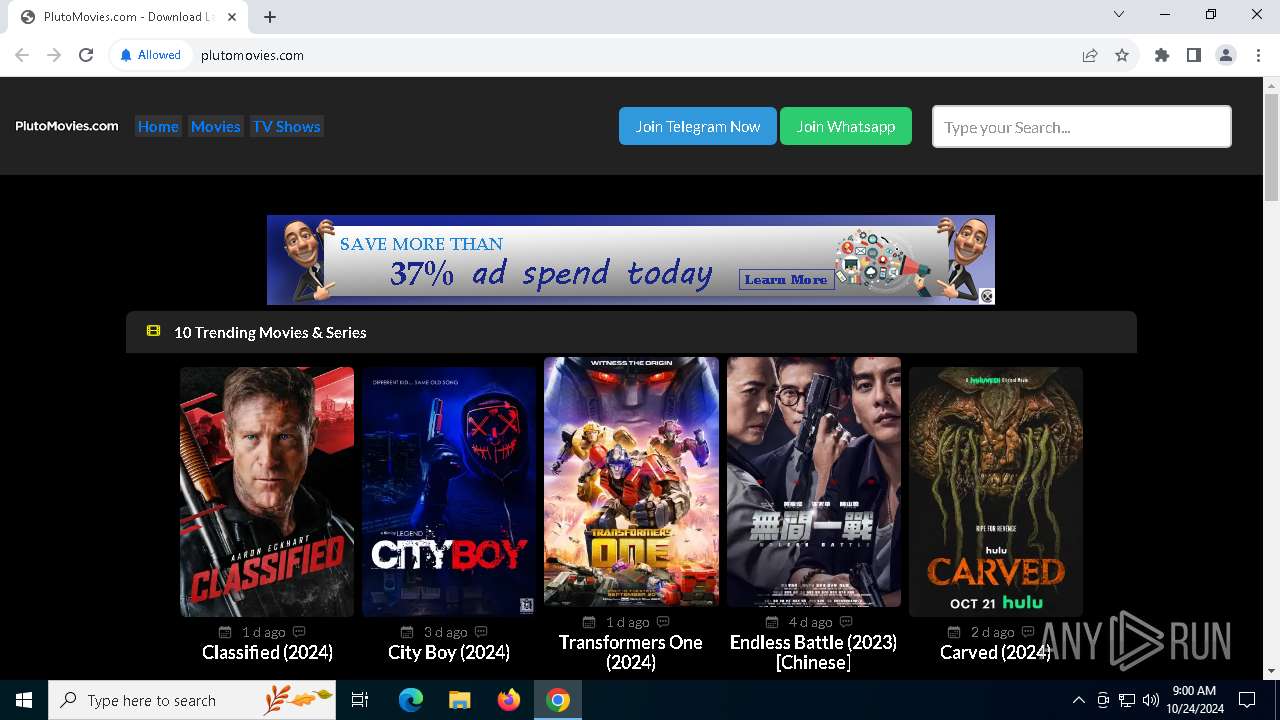The height and width of the screenshot is (720, 1280).
Task: Click the comment icon under Endless Battle
Action: pyautogui.click(x=846, y=622)
